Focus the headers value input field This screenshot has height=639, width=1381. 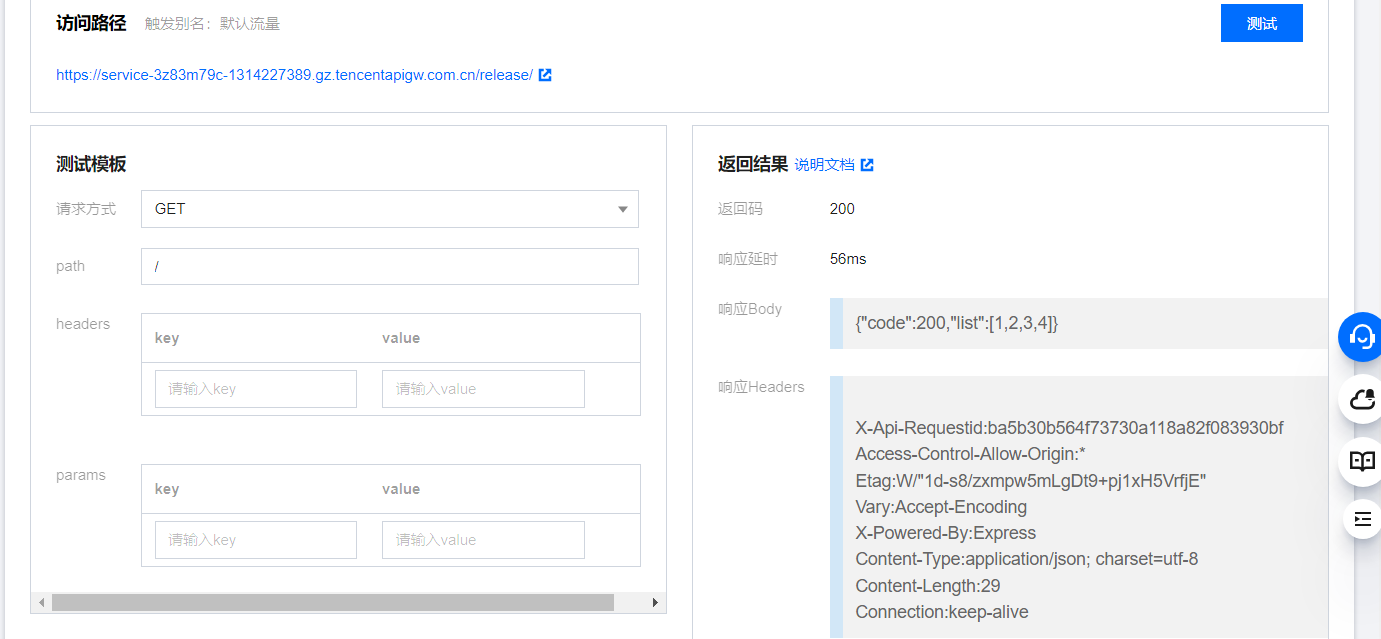pos(483,389)
